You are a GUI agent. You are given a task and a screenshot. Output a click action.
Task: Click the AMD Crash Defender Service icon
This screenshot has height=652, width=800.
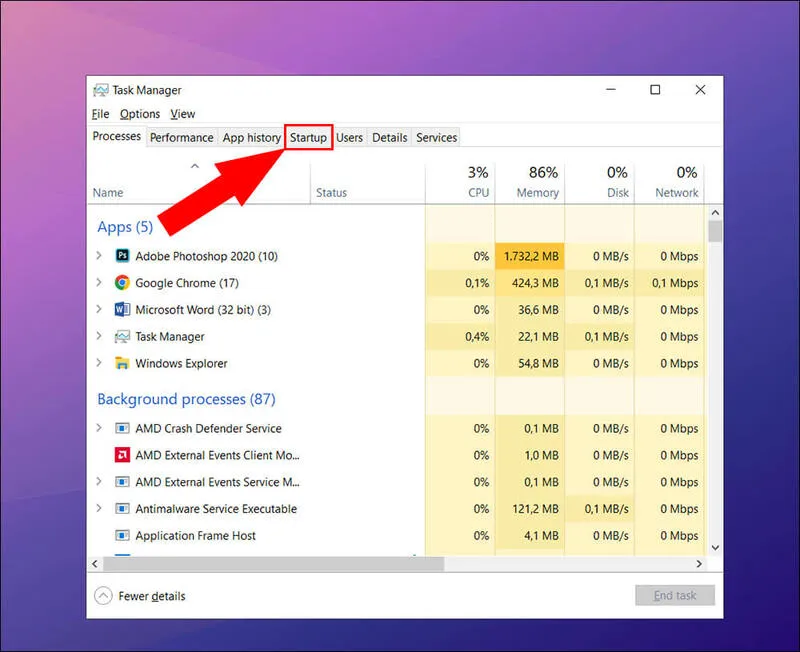(x=122, y=429)
